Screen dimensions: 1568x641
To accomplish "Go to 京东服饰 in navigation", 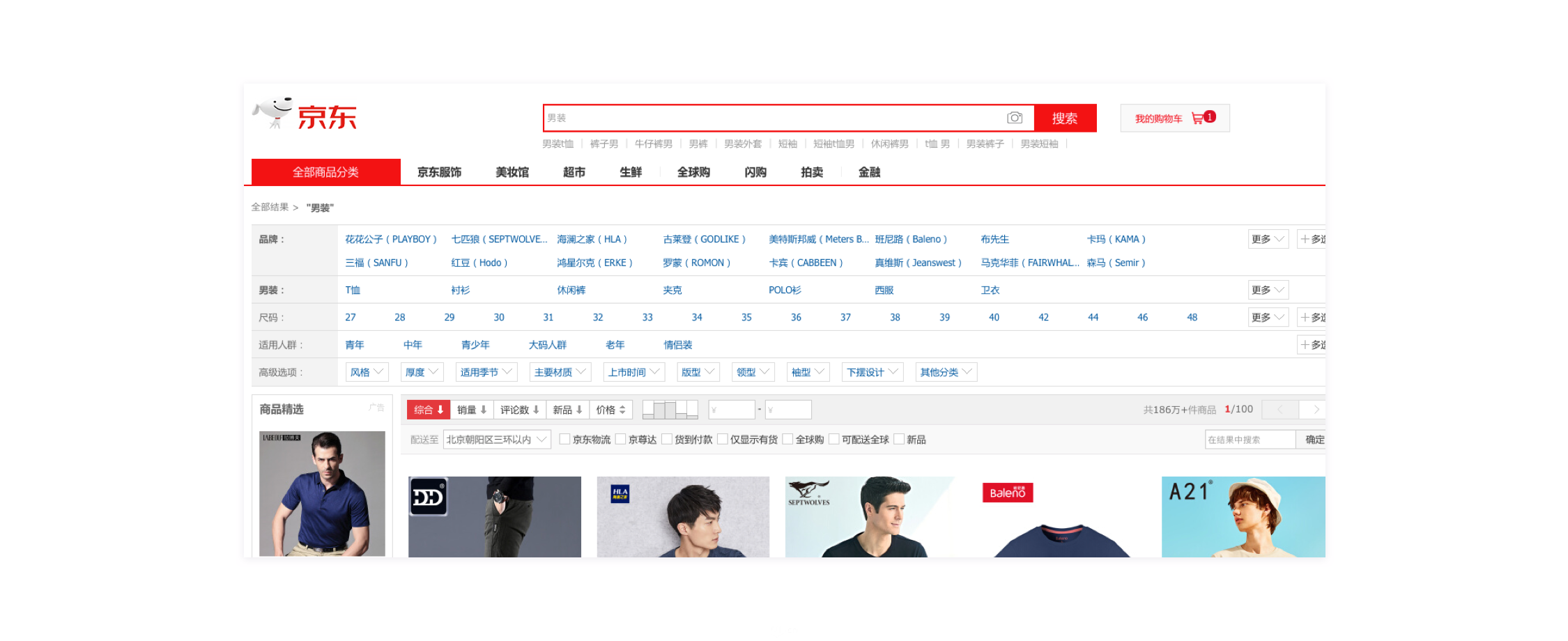I will coord(440,172).
